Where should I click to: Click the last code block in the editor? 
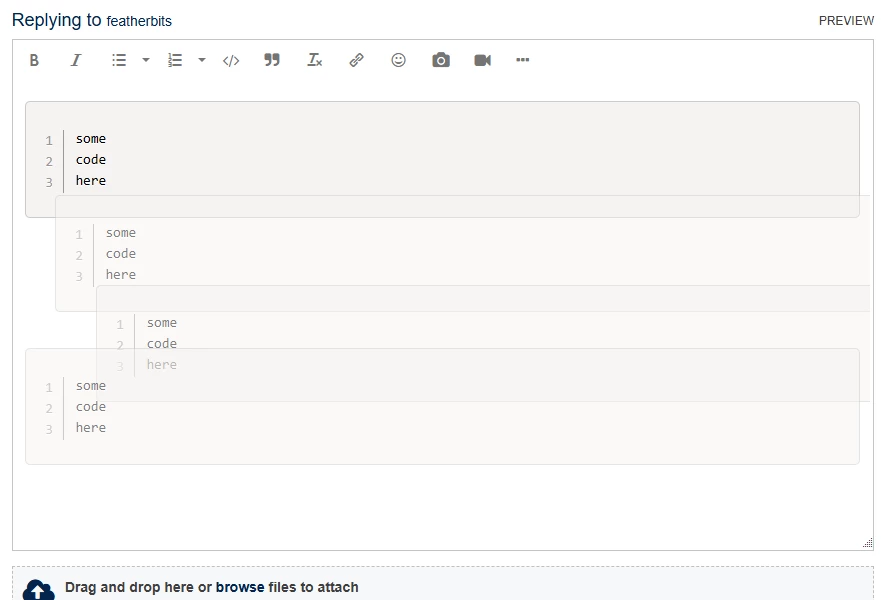(x=442, y=406)
